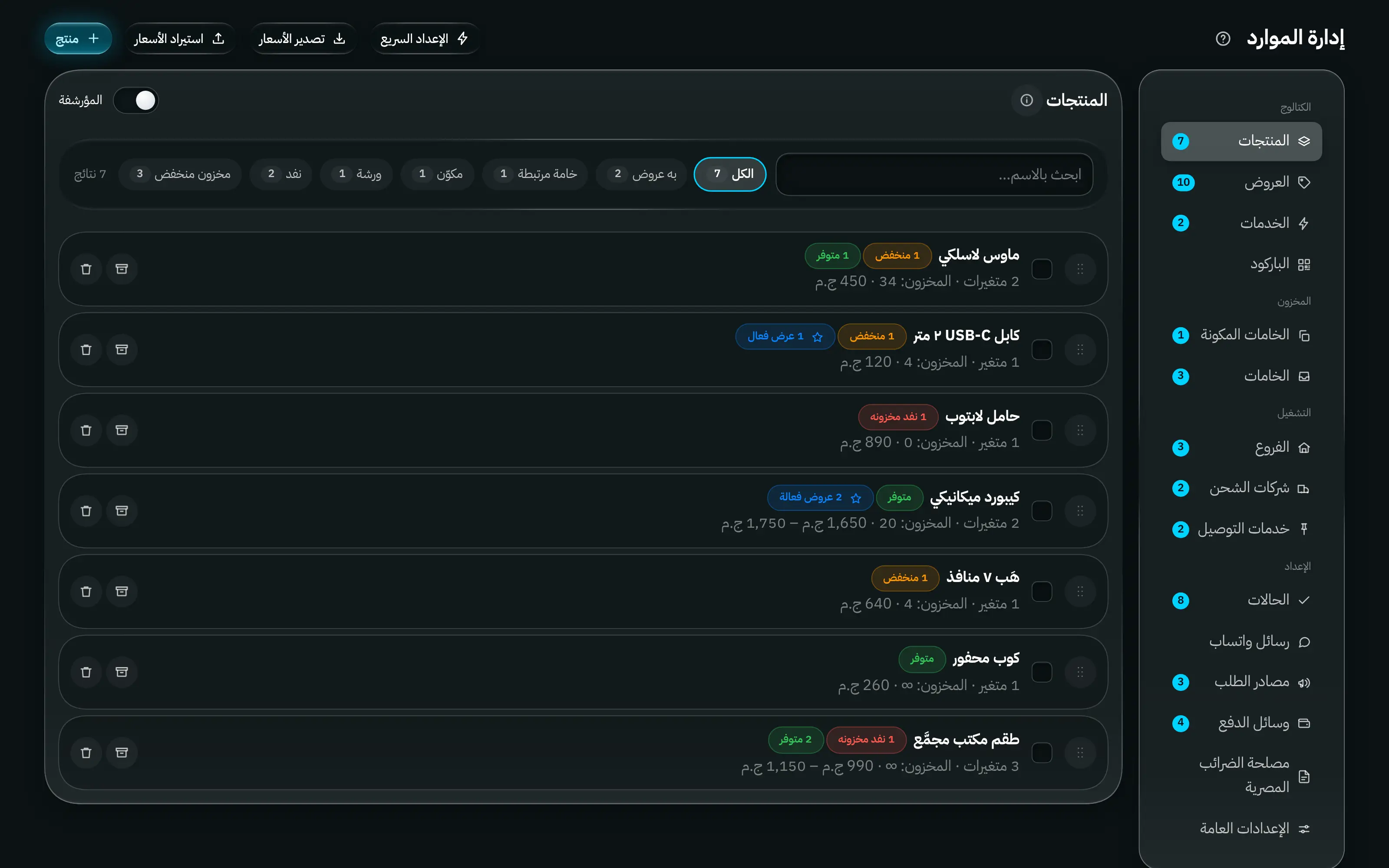Delete the ماوس لاسلكي product
The image size is (1389, 868).
tap(86, 269)
